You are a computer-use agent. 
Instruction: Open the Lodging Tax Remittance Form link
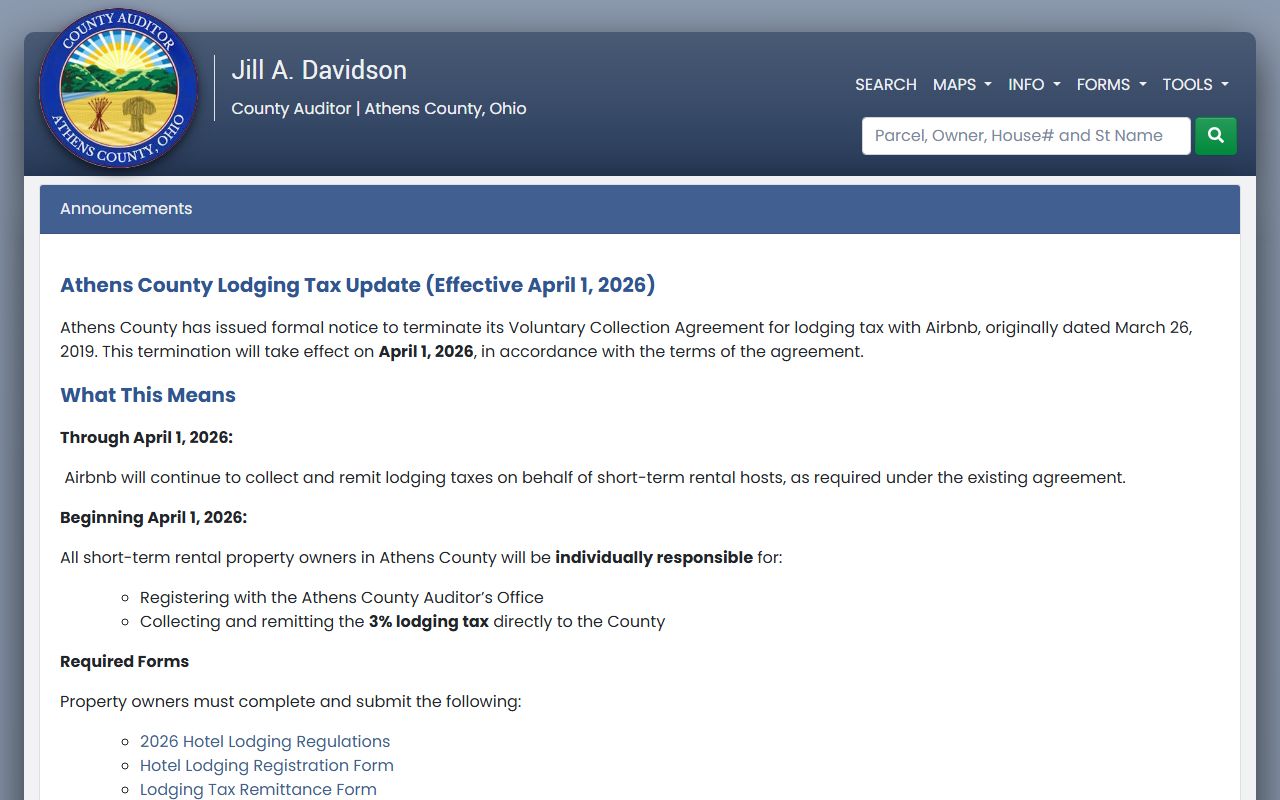click(x=258, y=790)
